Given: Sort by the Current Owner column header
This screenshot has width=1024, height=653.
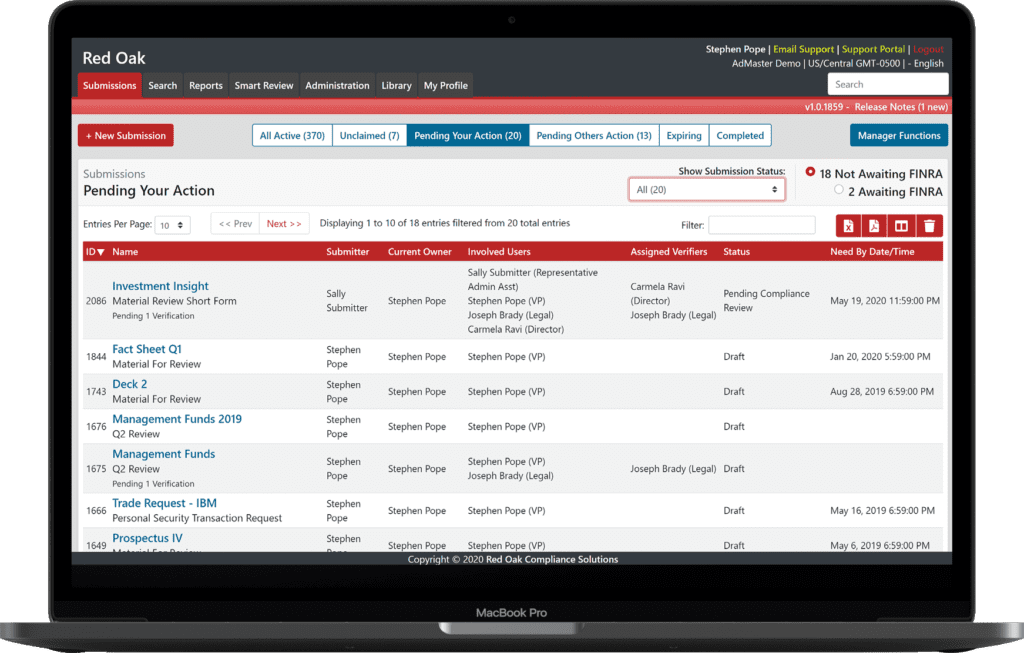Looking at the screenshot, I should 419,252.
